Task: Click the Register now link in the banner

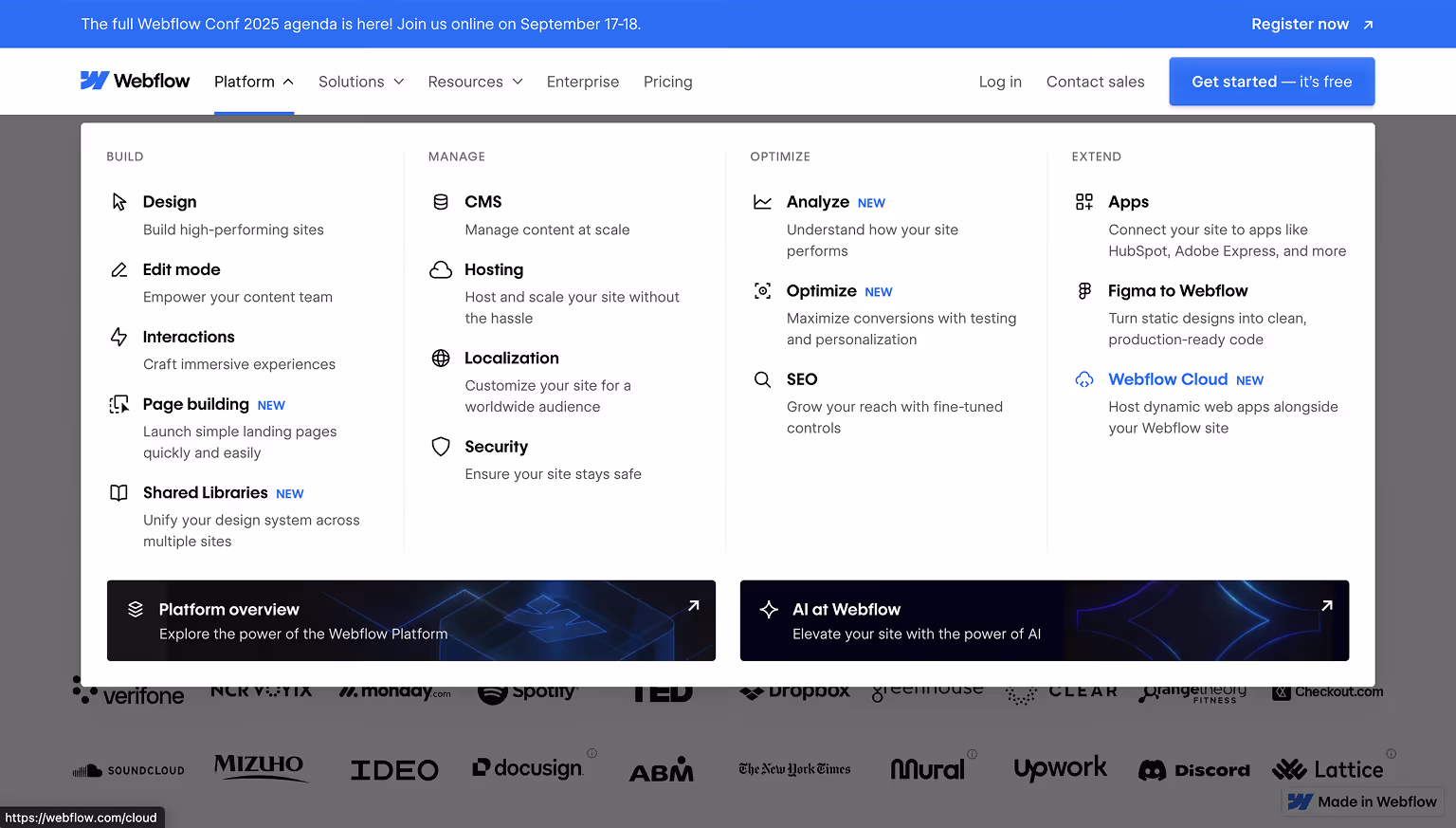Action: [1300, 24]
